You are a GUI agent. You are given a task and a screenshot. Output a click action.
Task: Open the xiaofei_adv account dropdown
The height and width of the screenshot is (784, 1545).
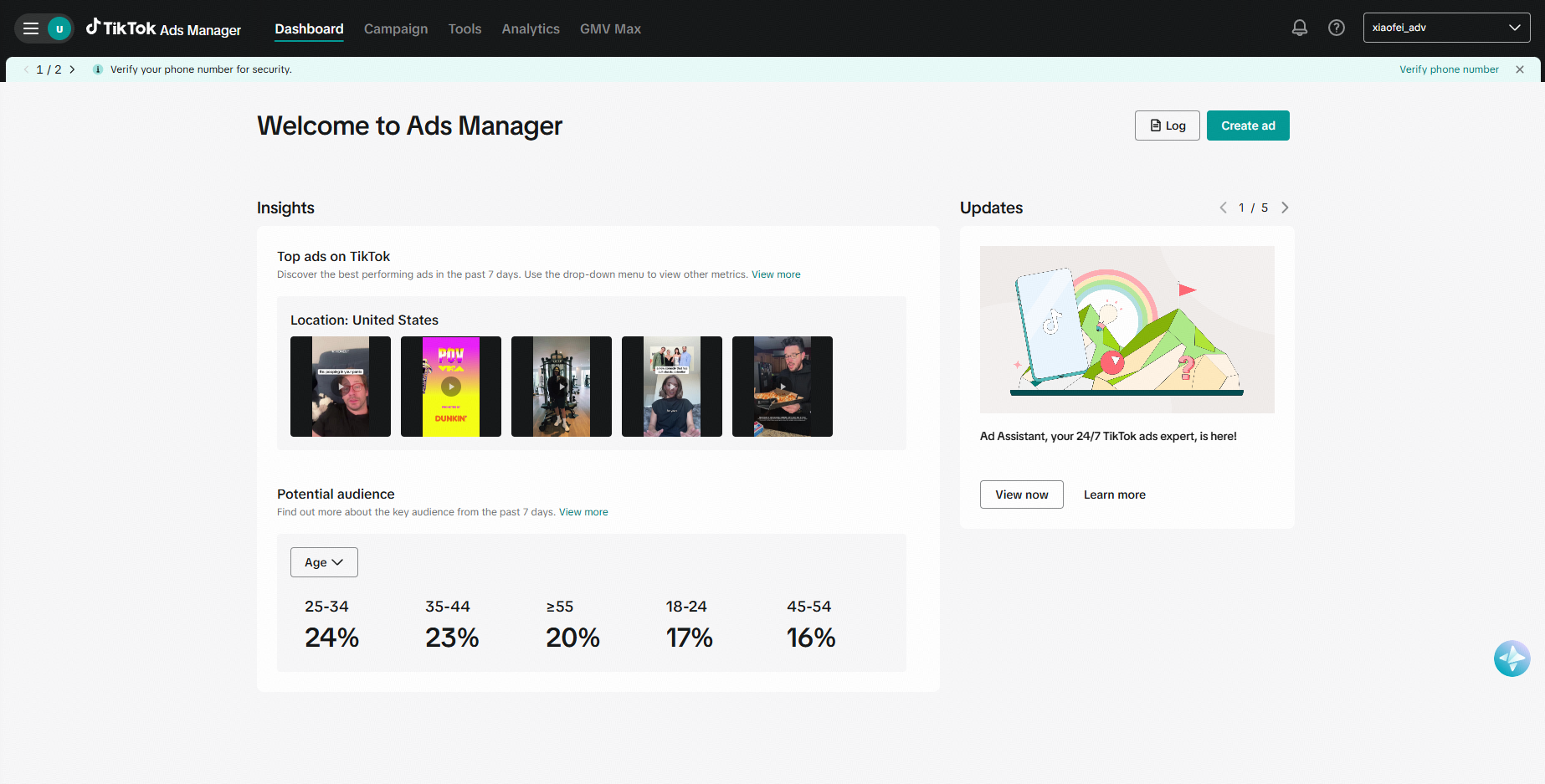click(x=1445, y=28)
